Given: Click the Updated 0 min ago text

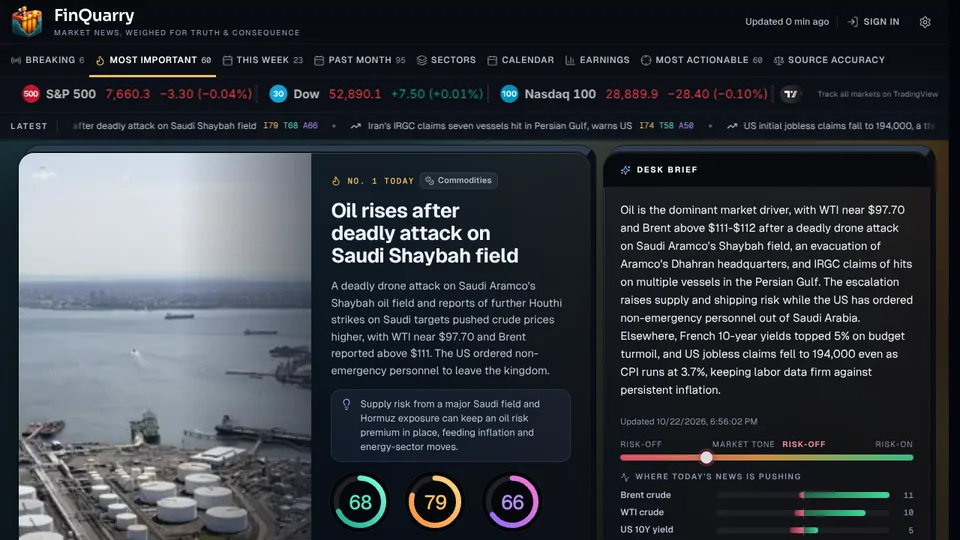Looking at the screenshot, I should coord(787,22).
